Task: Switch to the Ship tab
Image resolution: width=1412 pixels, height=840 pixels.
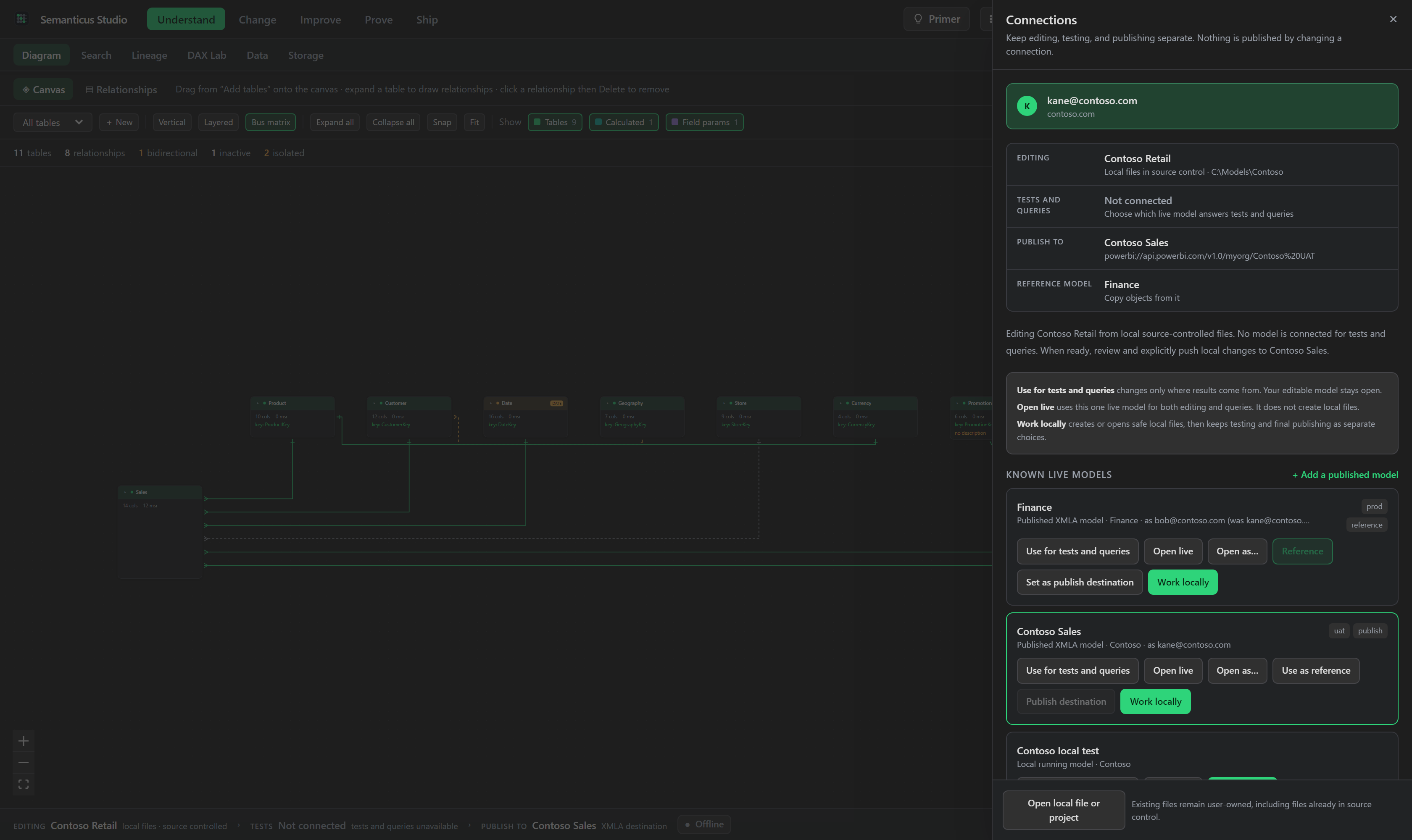Action: [x=427, y=19]
